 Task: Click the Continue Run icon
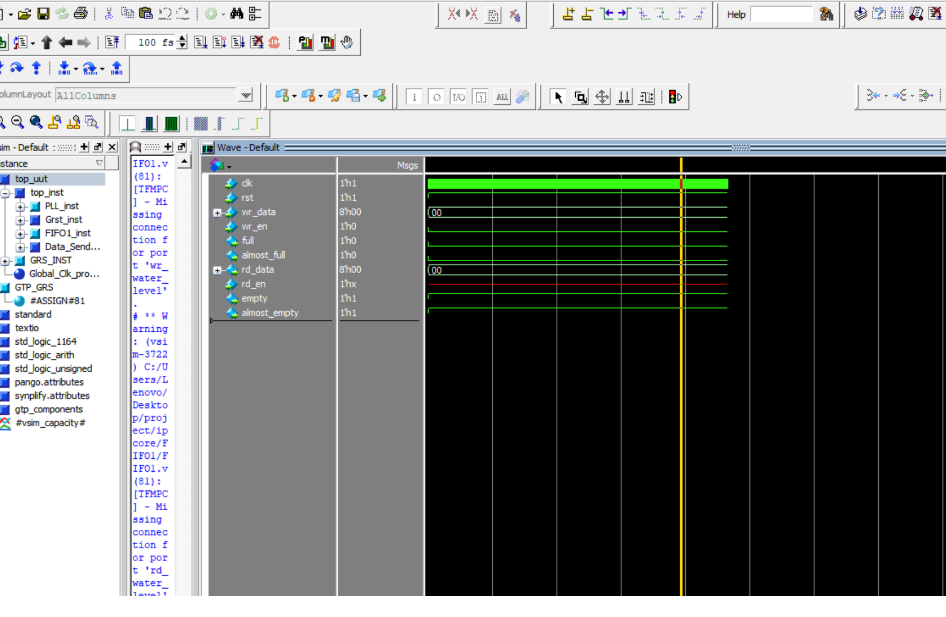220,42
